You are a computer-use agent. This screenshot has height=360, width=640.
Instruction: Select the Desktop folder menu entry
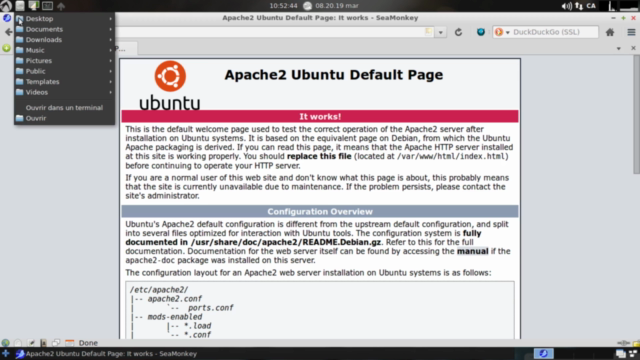(x=64, y=19)
